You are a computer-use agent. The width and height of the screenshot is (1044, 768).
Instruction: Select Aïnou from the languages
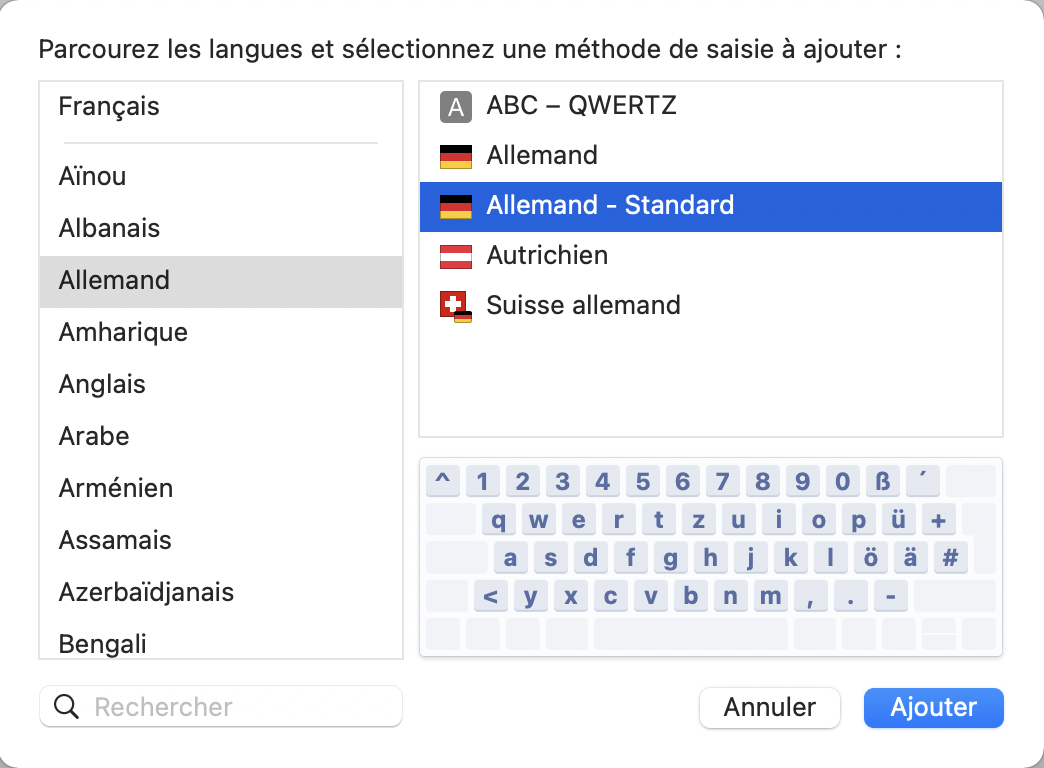point(92,177)
